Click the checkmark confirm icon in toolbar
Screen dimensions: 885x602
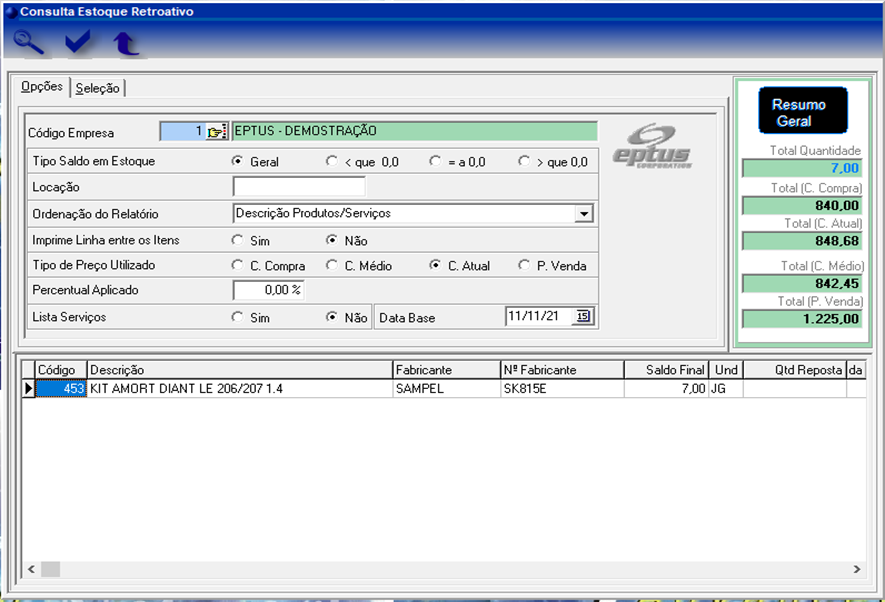coord(77,42)
